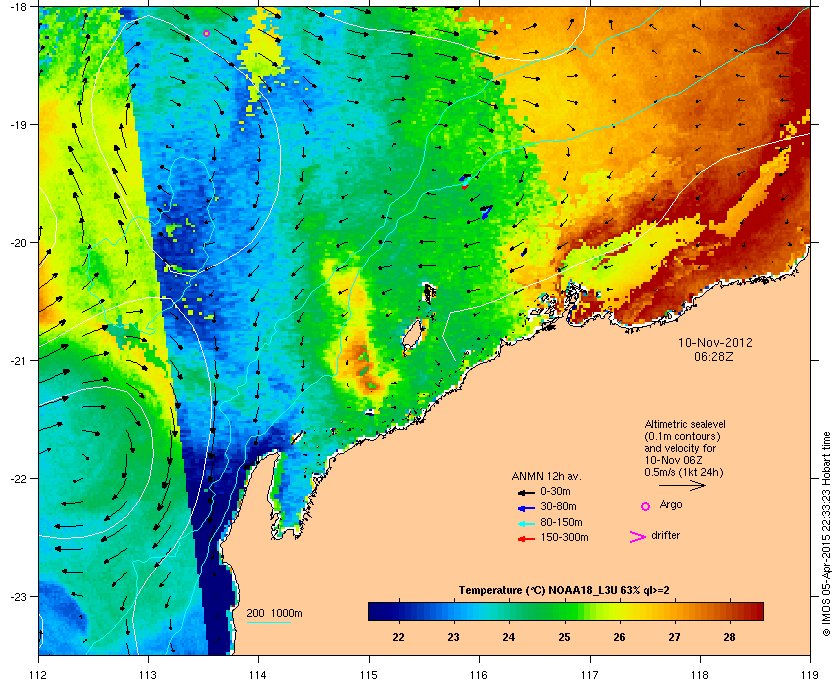Click the longitude axis label '115'
Screen dimensions: 840x680
[x=369, y=675]
